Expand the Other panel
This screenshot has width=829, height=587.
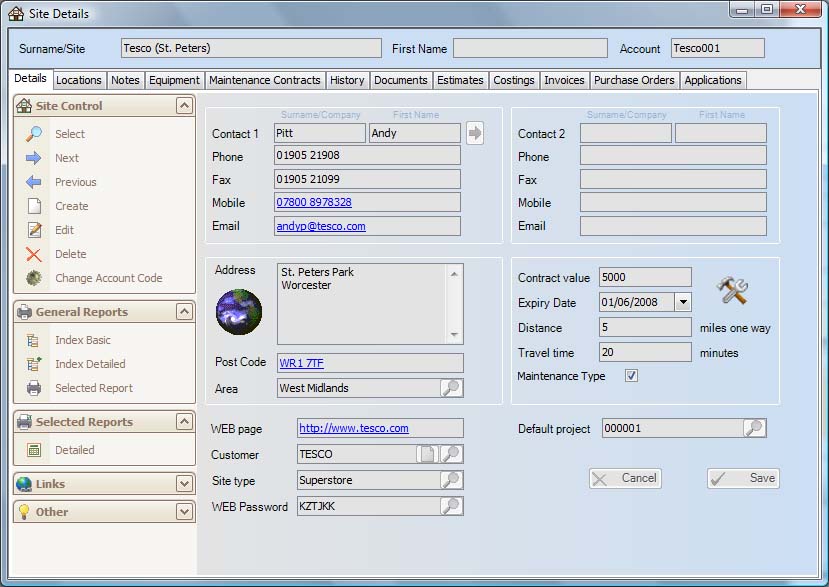point(183,512)
